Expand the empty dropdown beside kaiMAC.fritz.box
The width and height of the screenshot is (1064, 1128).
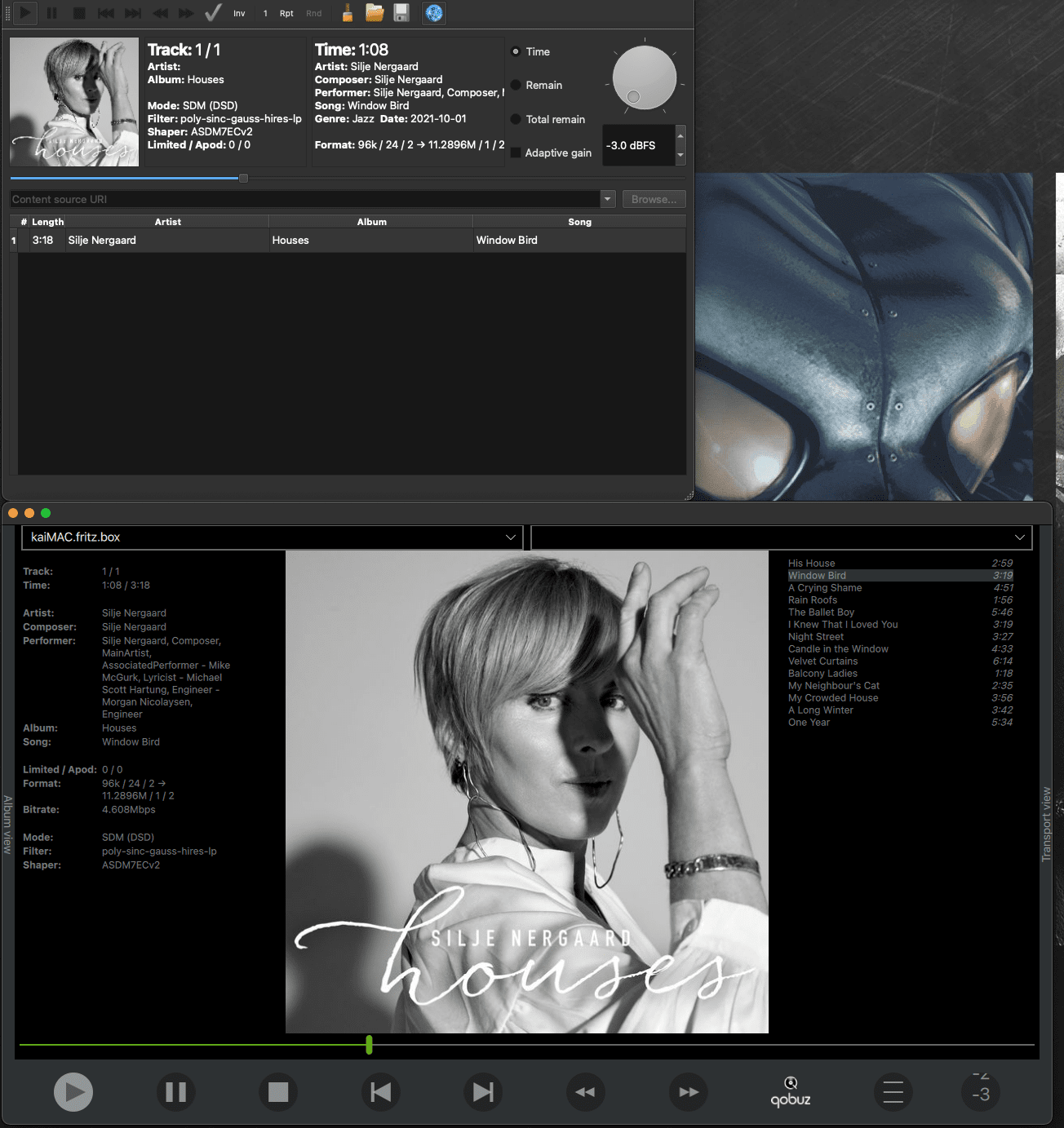tap(1019, 537)
